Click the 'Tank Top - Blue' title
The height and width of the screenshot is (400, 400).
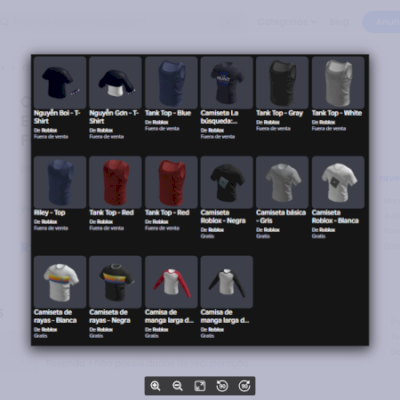(168, 113)
